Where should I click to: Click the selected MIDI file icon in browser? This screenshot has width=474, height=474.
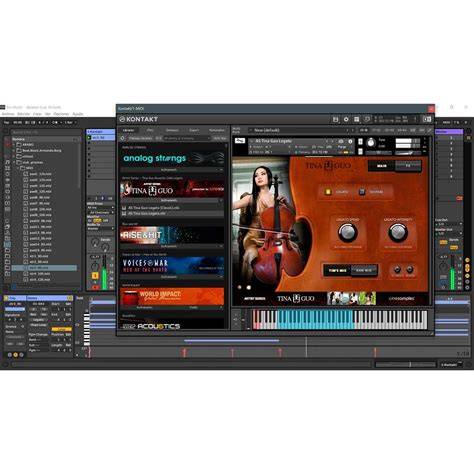point(26,268)
